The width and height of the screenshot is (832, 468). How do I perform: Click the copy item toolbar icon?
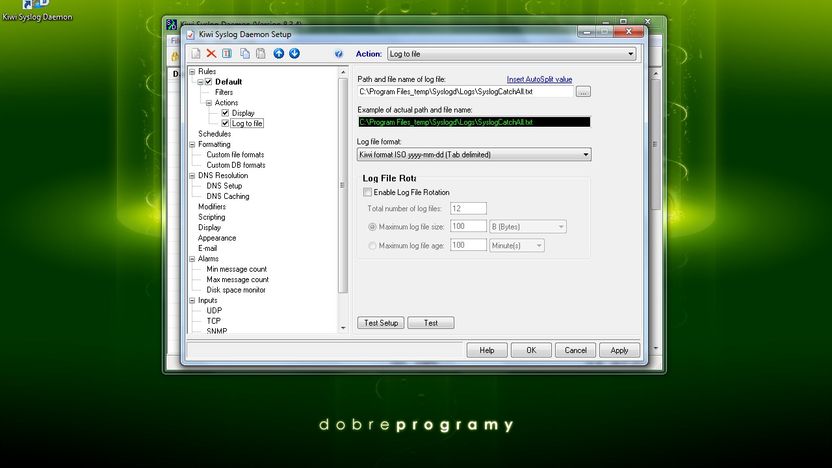[x=245, y=54]
